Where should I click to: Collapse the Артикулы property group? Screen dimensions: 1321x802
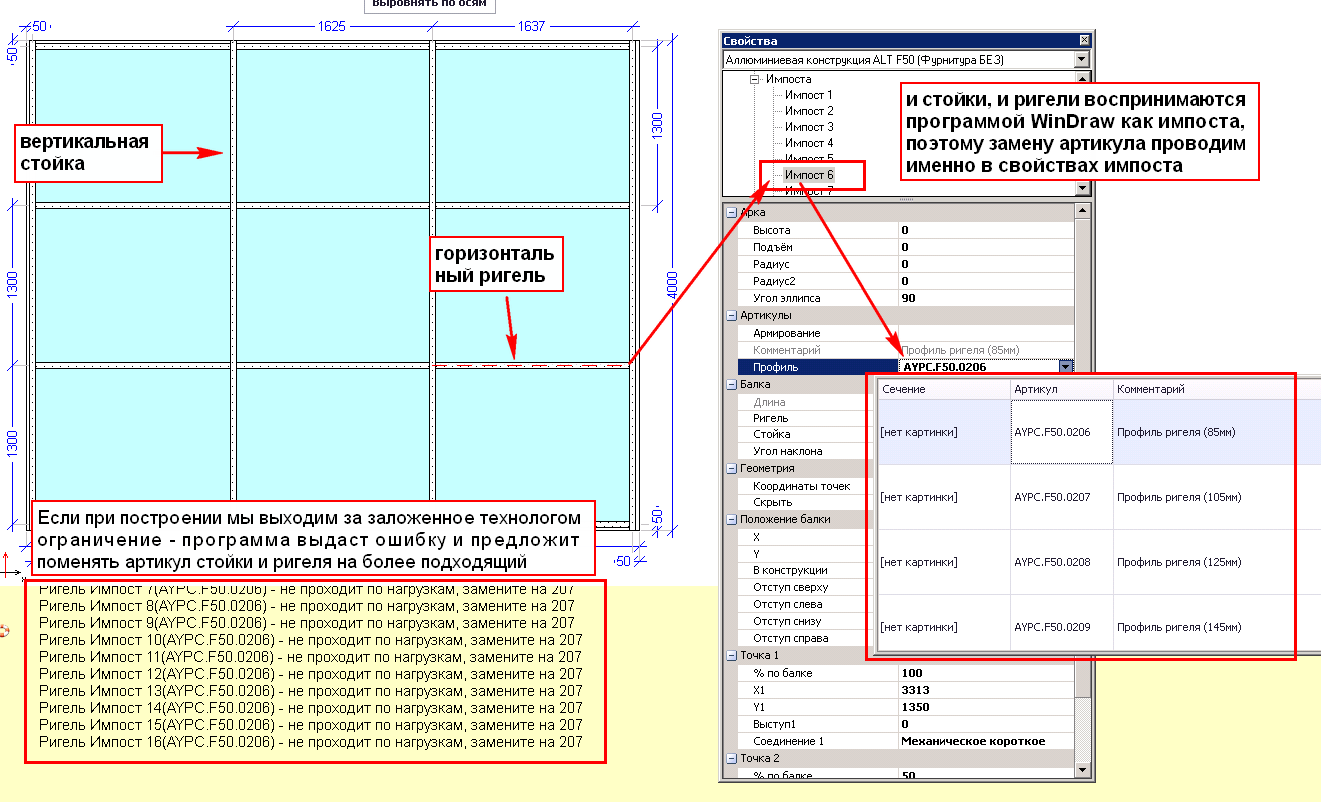pyautogui.click(x=731, y=315)
